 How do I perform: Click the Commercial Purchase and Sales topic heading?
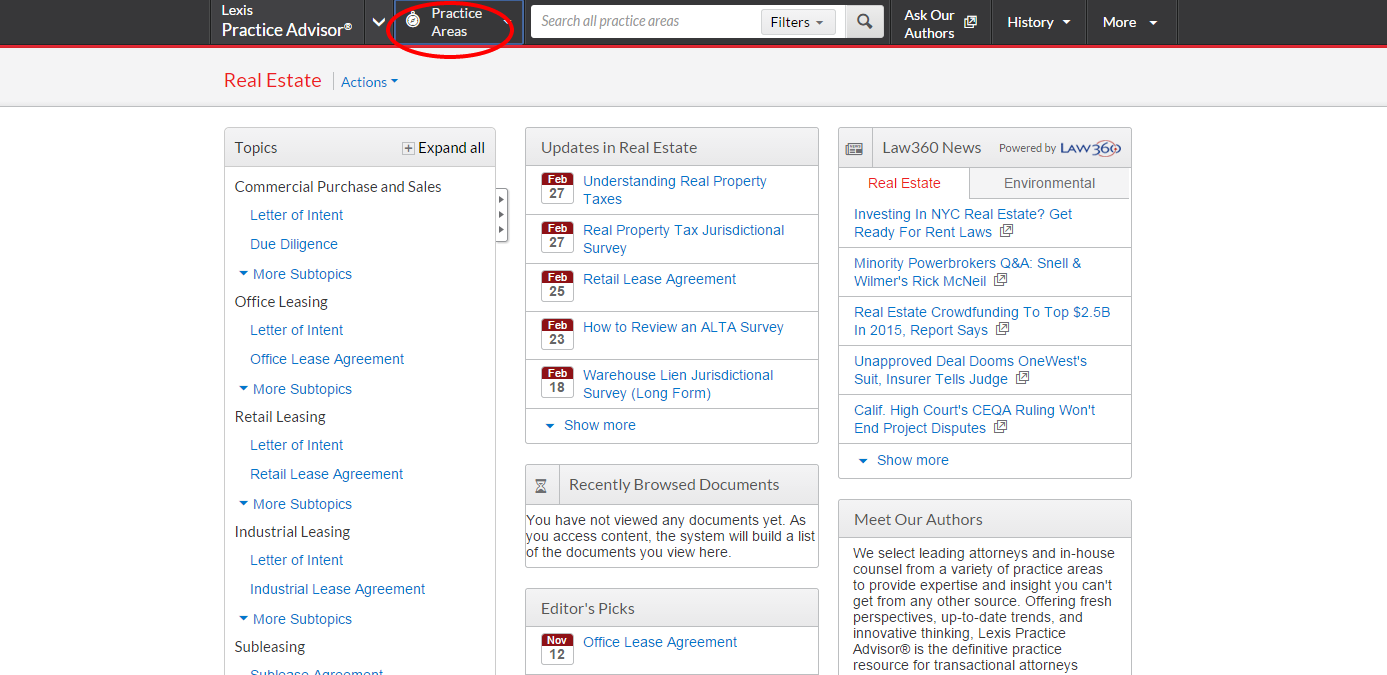tap(338, 187)
